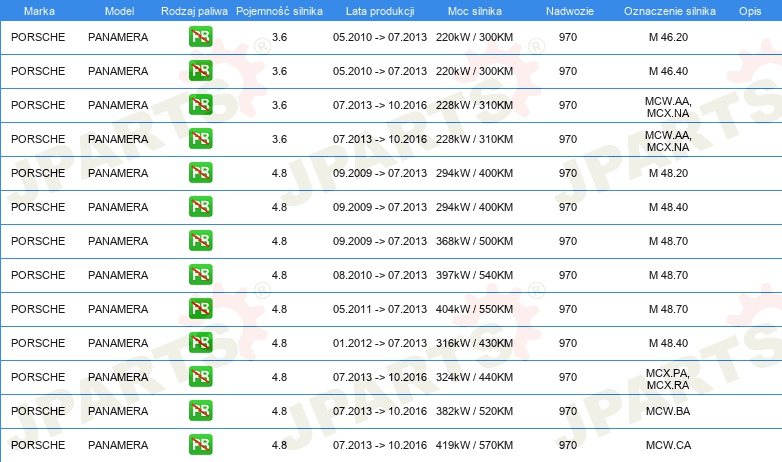Select PANAMERA in the MCW.BA row
The image size is (782, 462).
(118, 411)
